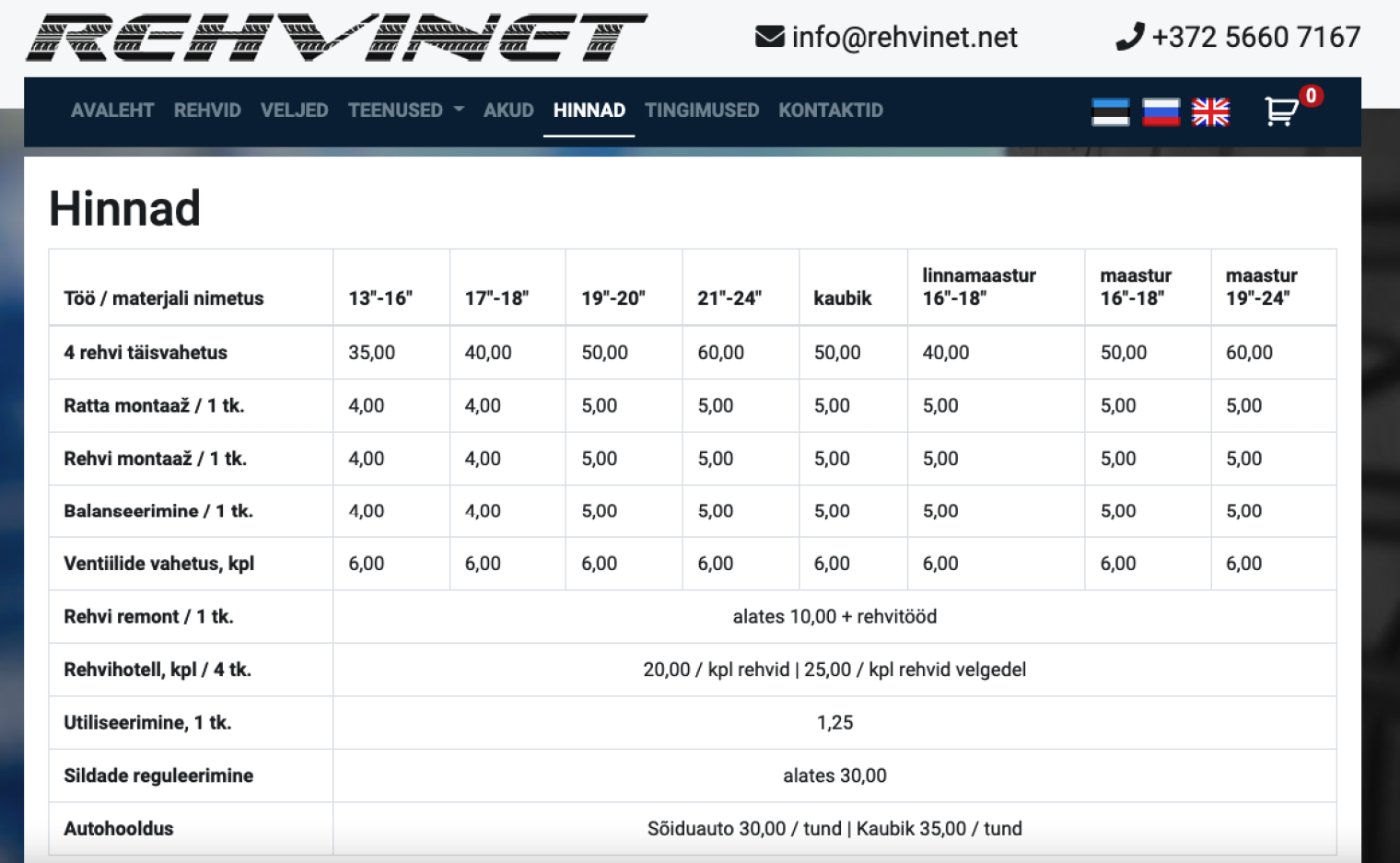
Task: Click the envelope icon next to the email
Action: (x=768, y=36)
